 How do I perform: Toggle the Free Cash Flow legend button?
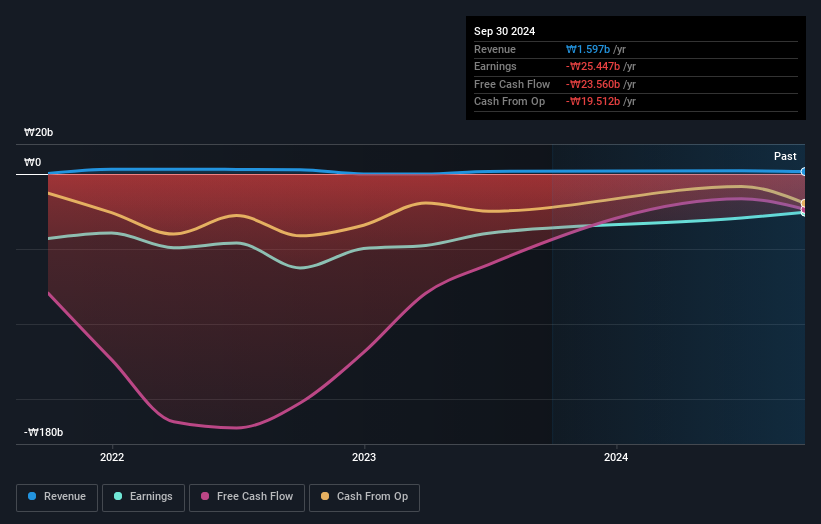click(247, 497)
